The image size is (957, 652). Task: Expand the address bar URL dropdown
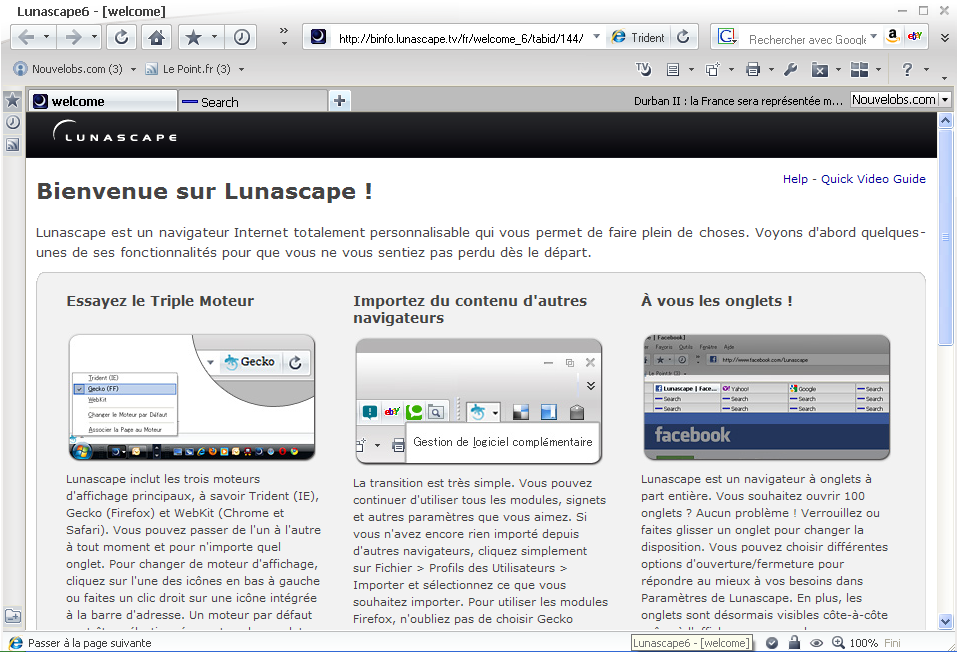pyautogui.click(x=596, y=36)
